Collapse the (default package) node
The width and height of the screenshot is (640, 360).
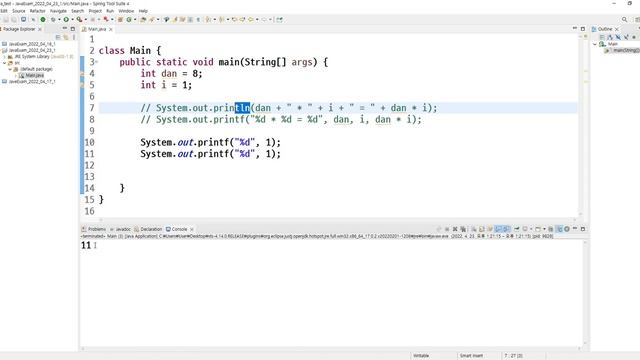coord(10,69)
